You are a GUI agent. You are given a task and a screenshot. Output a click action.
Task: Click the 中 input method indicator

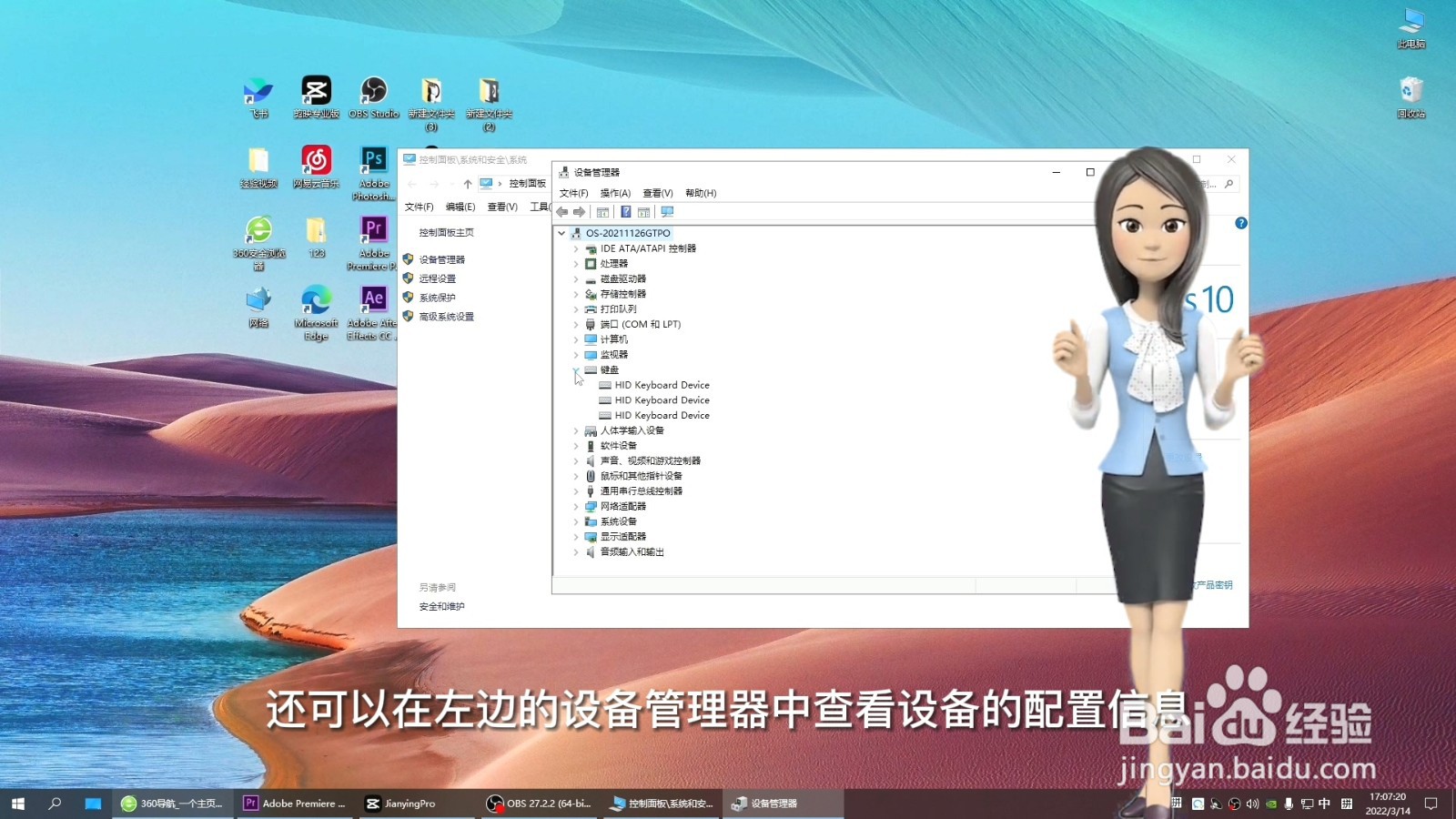click(x=1324, y=804)
